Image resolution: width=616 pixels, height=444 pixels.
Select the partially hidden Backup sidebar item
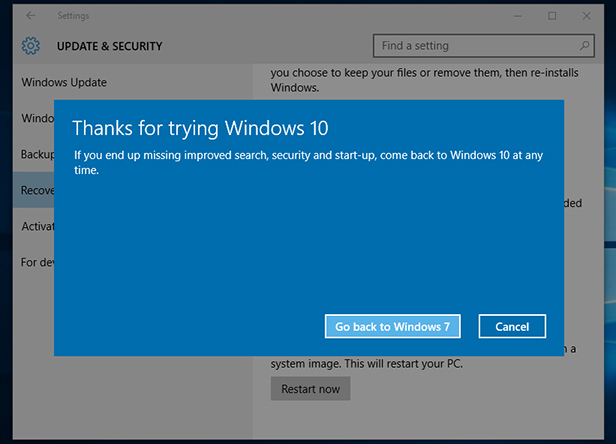37,154
